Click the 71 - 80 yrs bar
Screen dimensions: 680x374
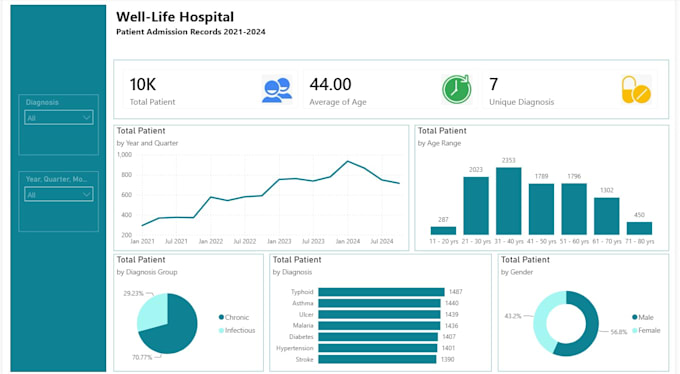tap(639, 228)
